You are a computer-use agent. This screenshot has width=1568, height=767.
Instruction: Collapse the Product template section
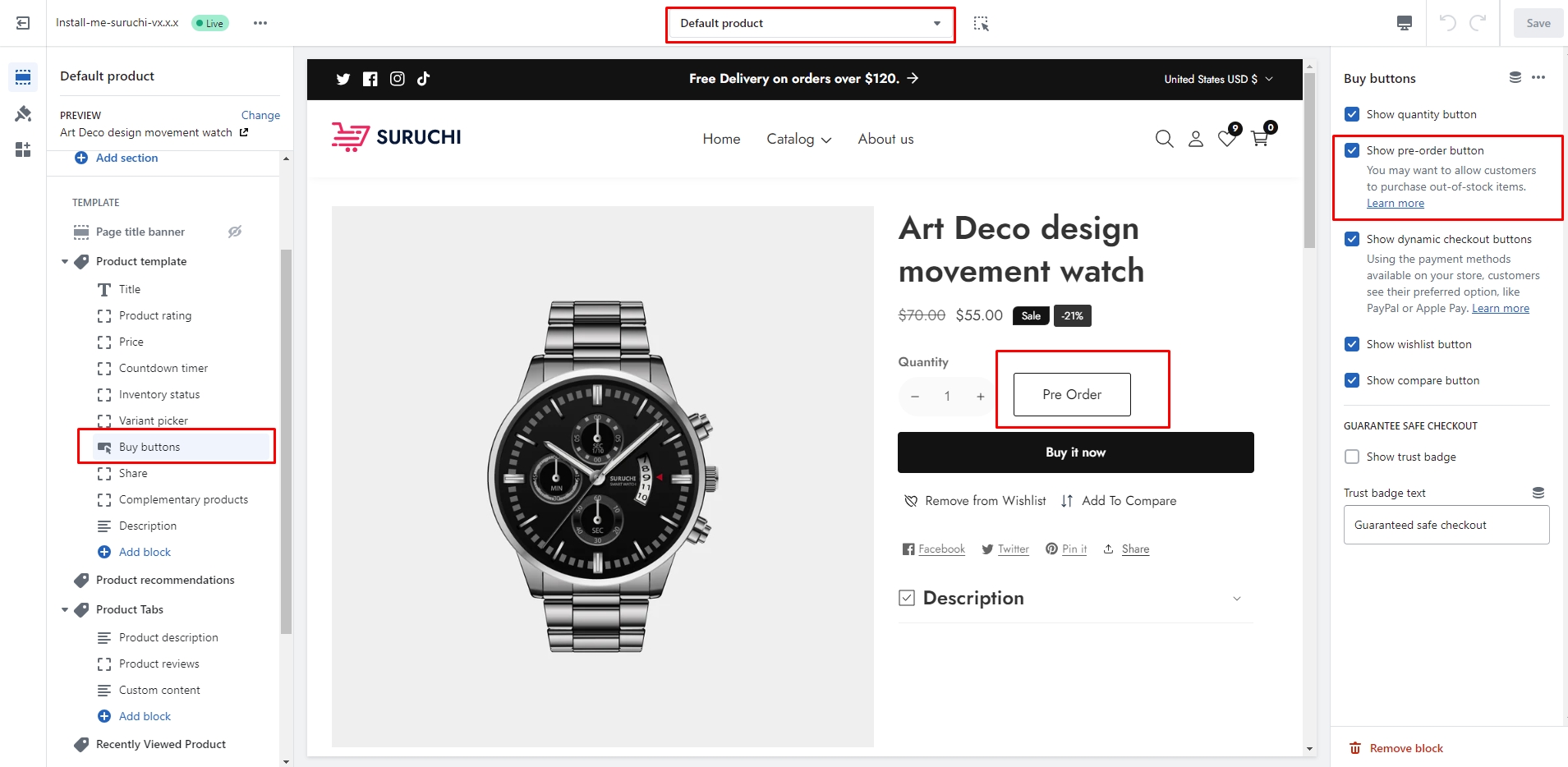(65, 262)
